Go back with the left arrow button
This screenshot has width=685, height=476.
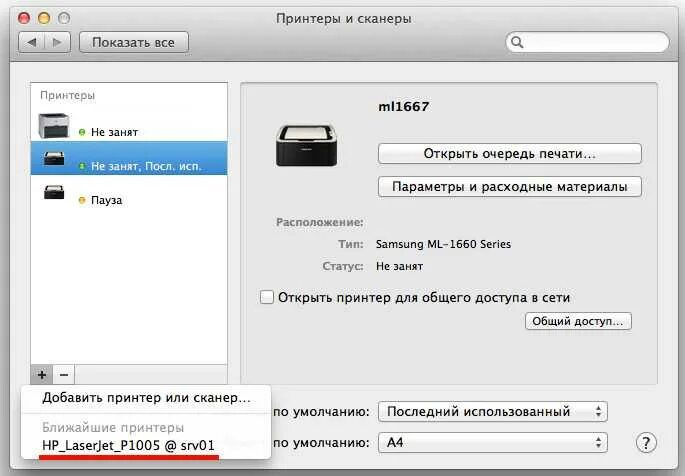31,42
